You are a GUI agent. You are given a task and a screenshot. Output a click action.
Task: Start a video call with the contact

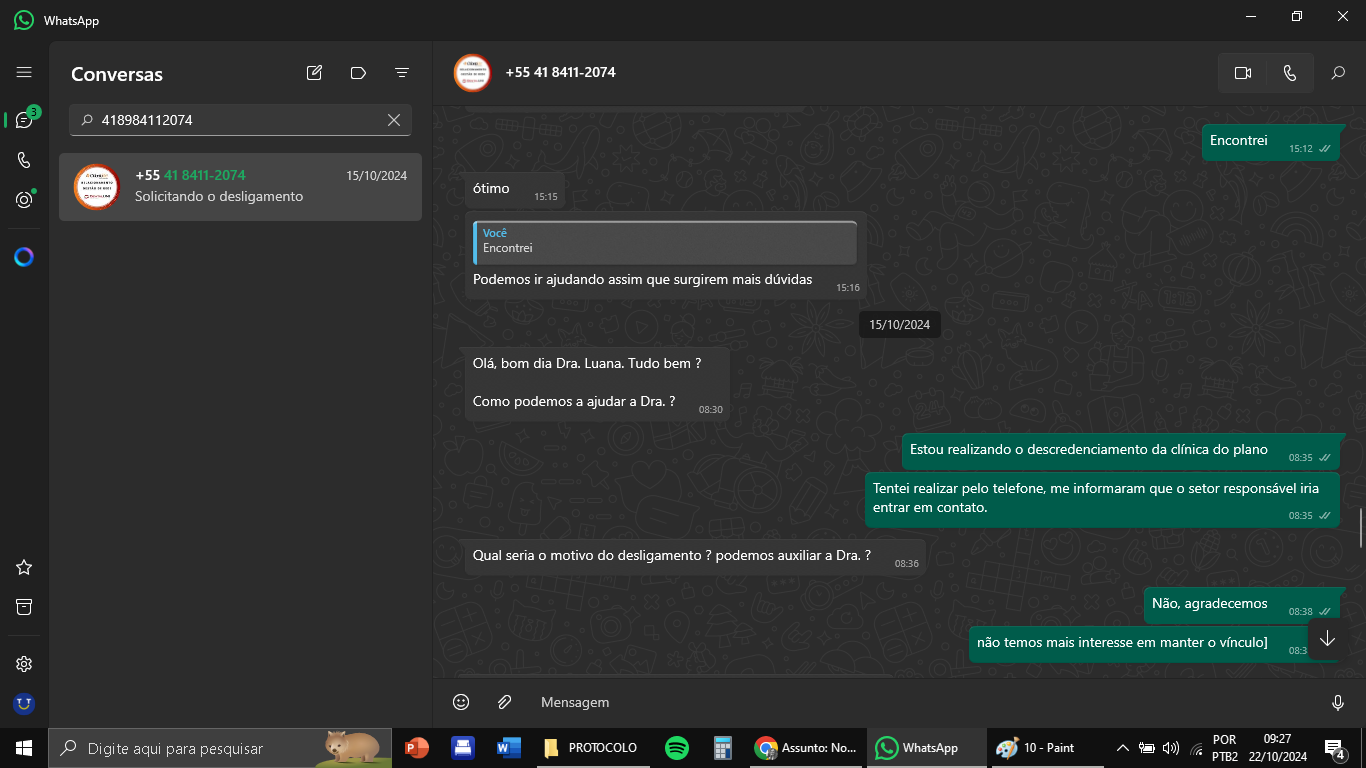(x=1243, y=73)
